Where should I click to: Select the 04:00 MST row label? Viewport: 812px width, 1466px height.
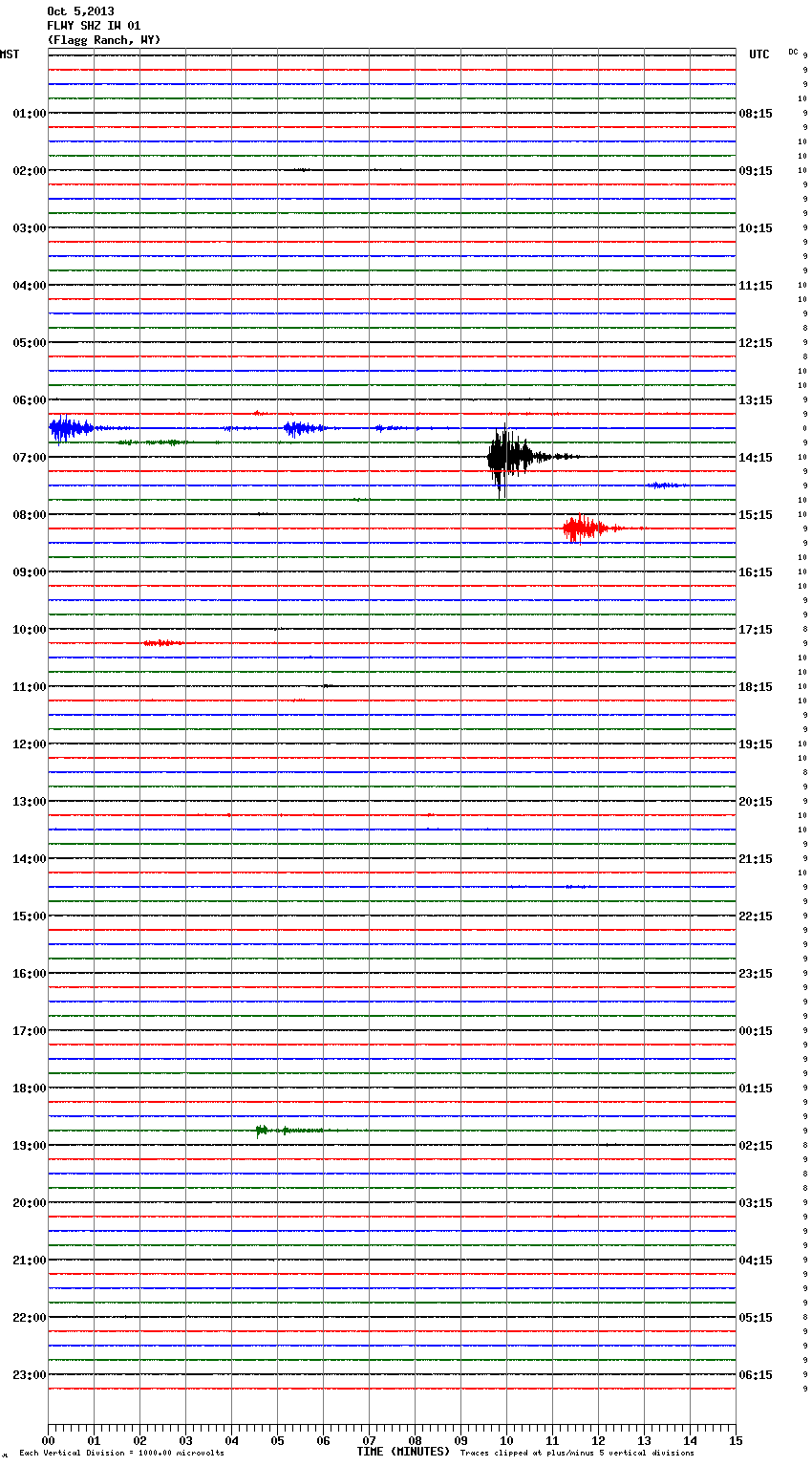point(29,286)
